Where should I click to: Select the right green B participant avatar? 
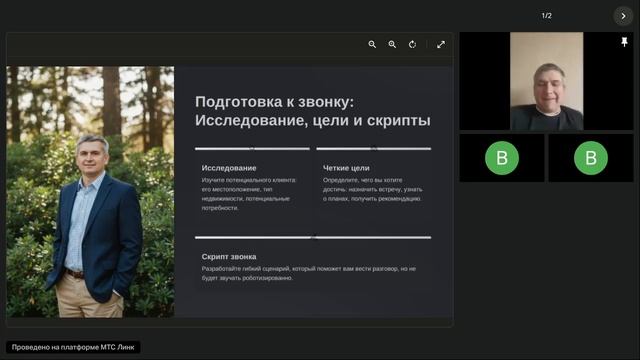coord(591,158)
